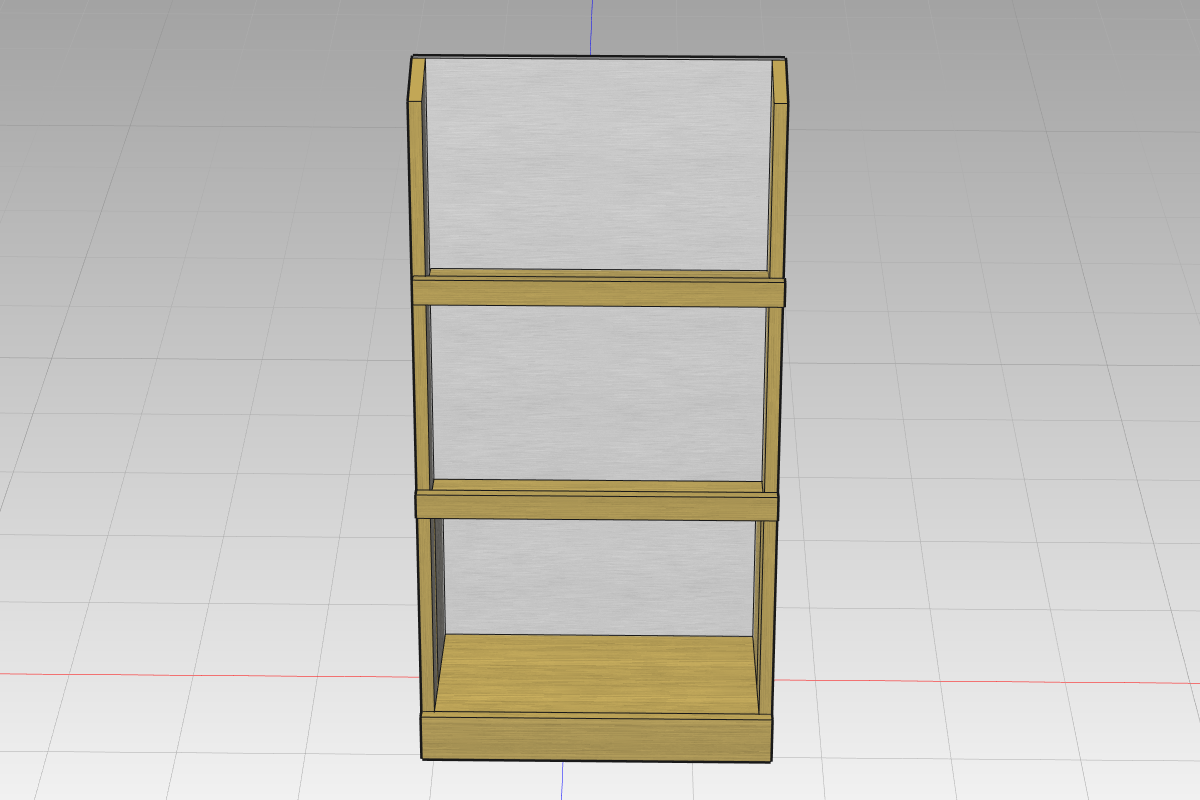The width and height of the screenshot is (1200, 800).
Task: Select the bottom front wooden board
Action: click(x=597, y=737)
